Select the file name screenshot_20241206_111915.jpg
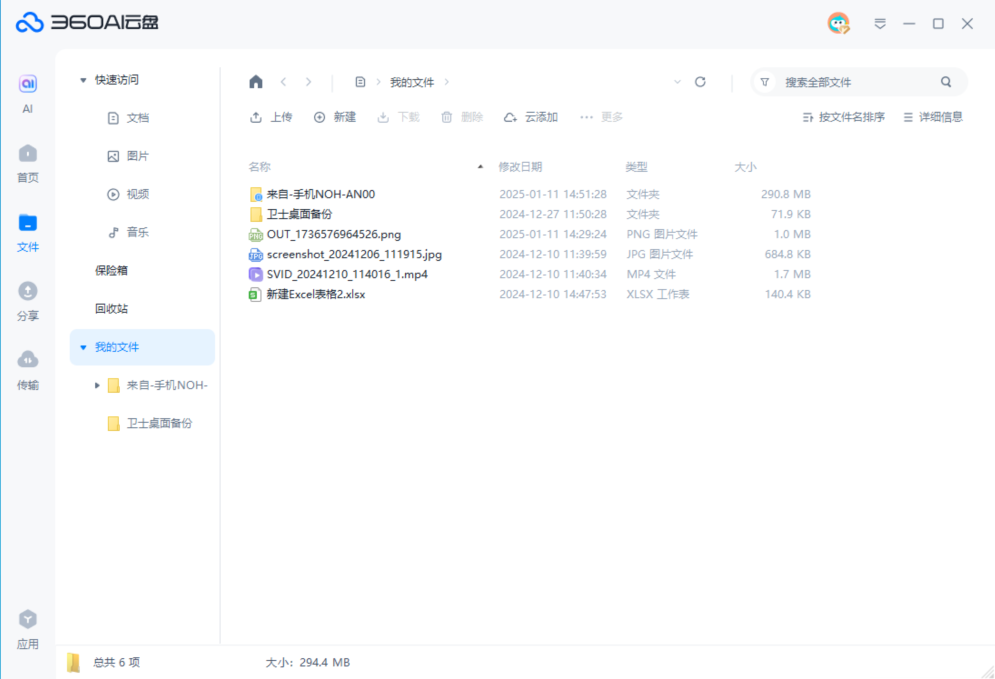The height and width of the screenshot is (679, 995). click(x=354, y=254)
